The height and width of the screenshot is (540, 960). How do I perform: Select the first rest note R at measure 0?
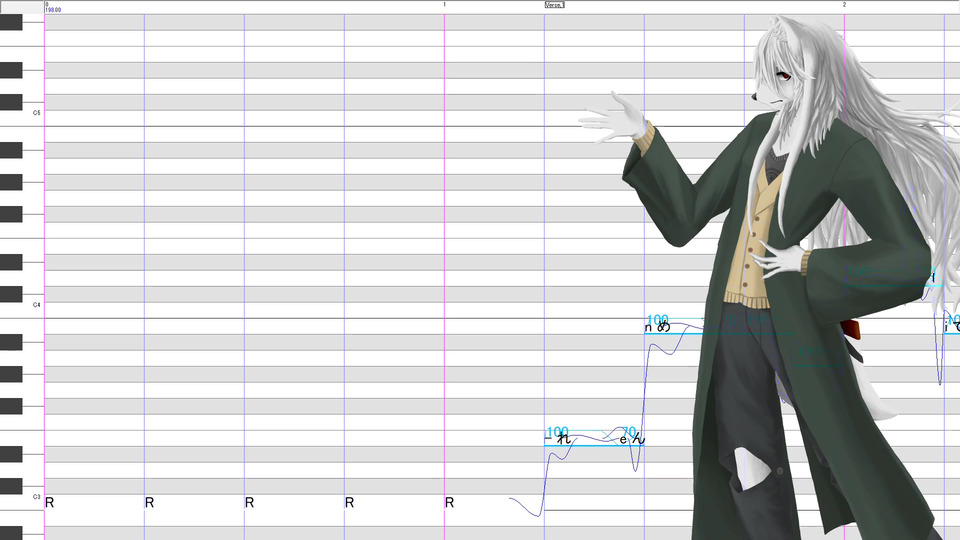pyautogui.click(x=50, y=503)
